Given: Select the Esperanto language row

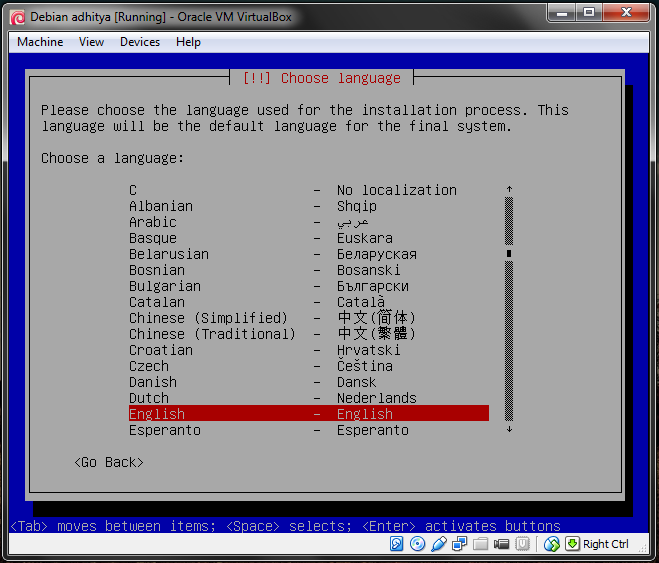Looking at the screenshot, I should click(308, 430).
